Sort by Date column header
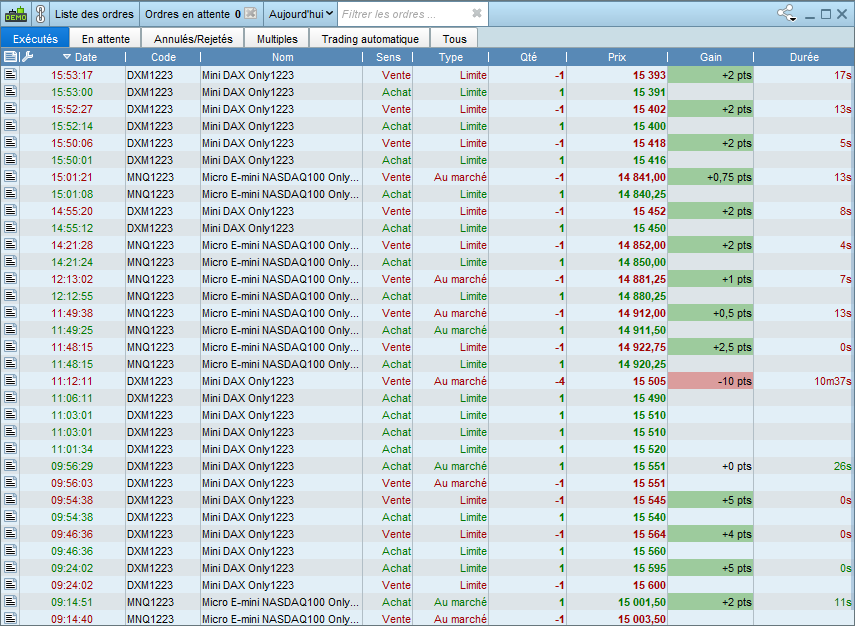The height and width of the screenshot is (626, 855). click(85, 57)
